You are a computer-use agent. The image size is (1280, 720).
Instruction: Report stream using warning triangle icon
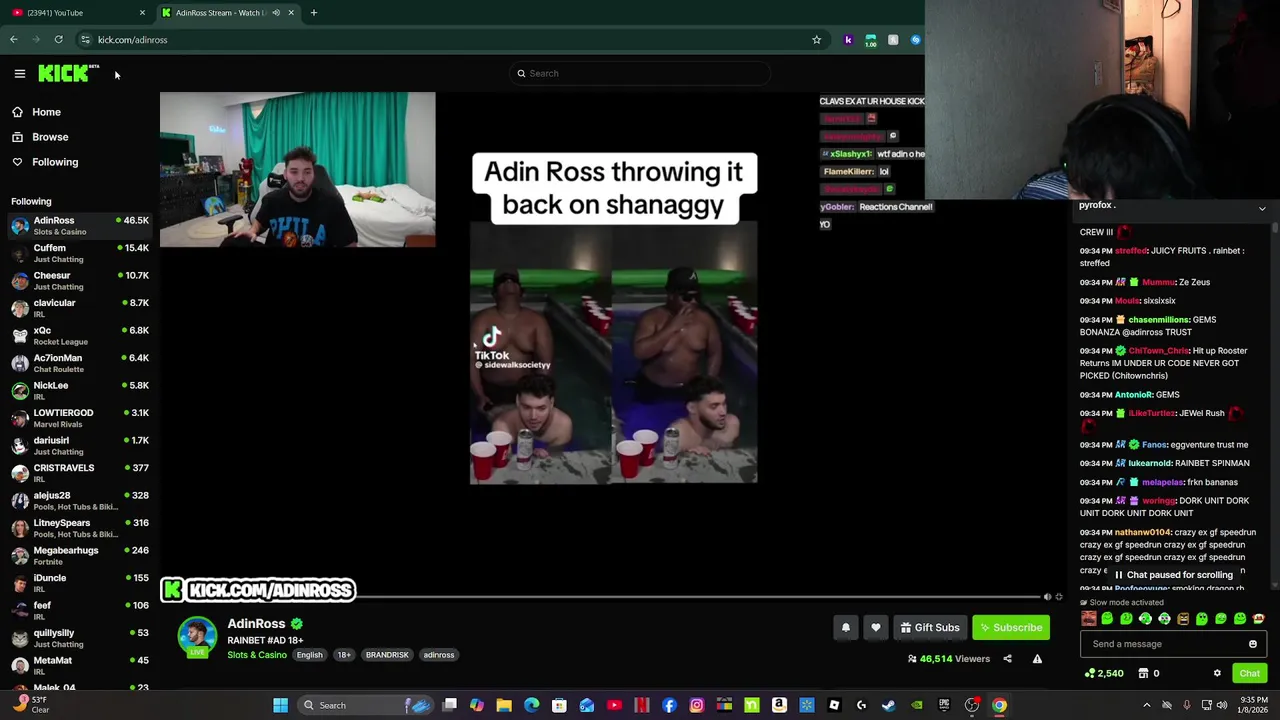tap(1037, 659)
